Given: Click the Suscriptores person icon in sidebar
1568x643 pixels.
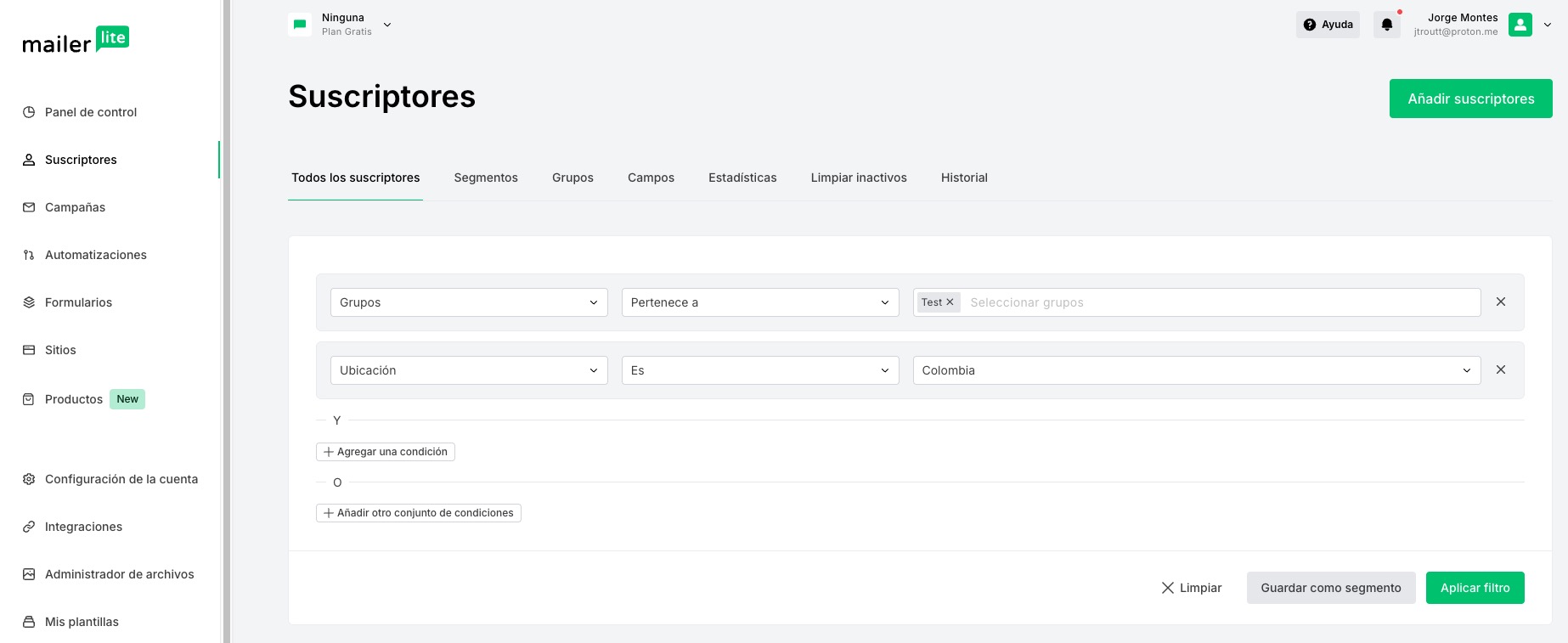Looking at the screenshot, I should pos(29,160).
